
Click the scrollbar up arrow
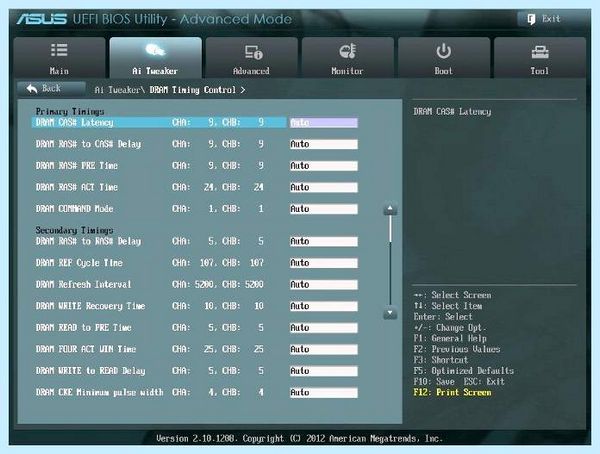tap(390, 209)
